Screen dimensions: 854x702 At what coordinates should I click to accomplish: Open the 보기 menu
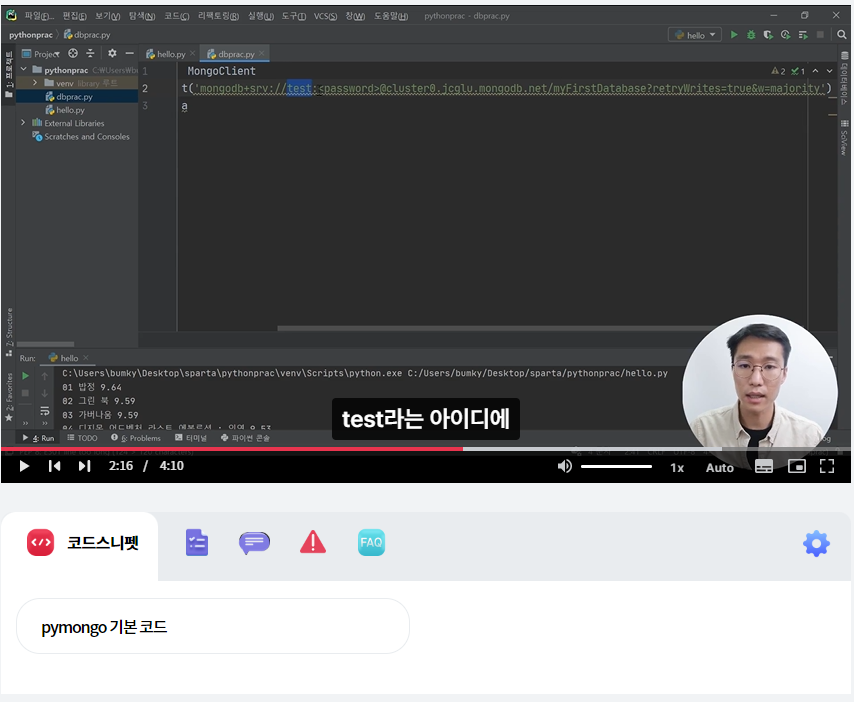108,16
